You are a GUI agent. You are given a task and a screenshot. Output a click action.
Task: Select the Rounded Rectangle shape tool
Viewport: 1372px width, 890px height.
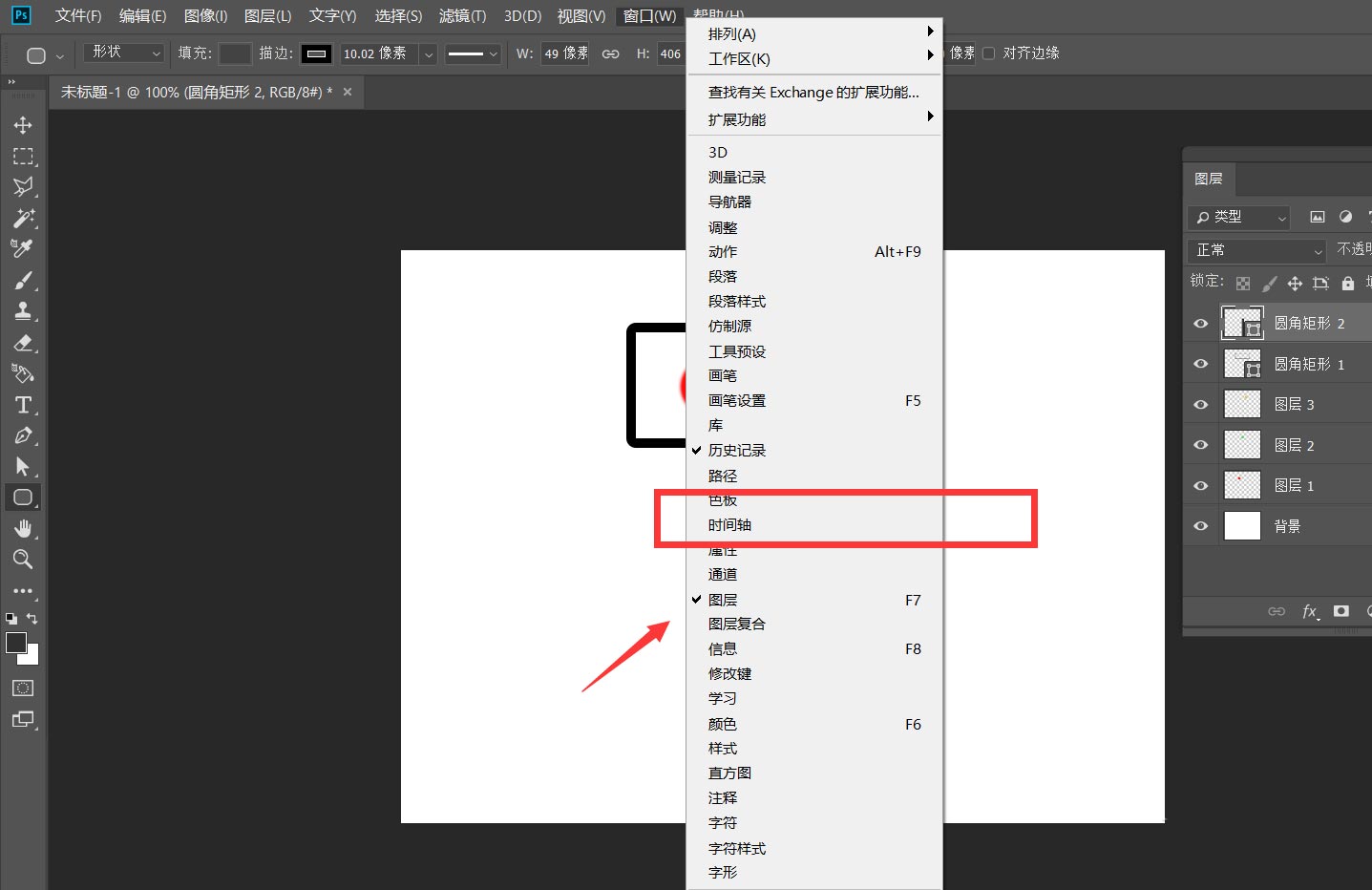click(x=23, y=497)
